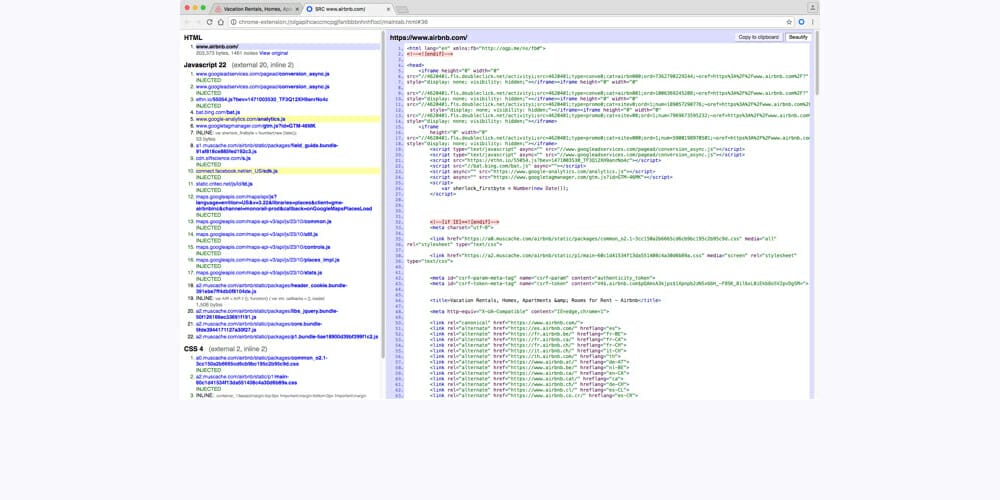
Task: Open the maps-api-v3 controls.js script
Action: 263,247
